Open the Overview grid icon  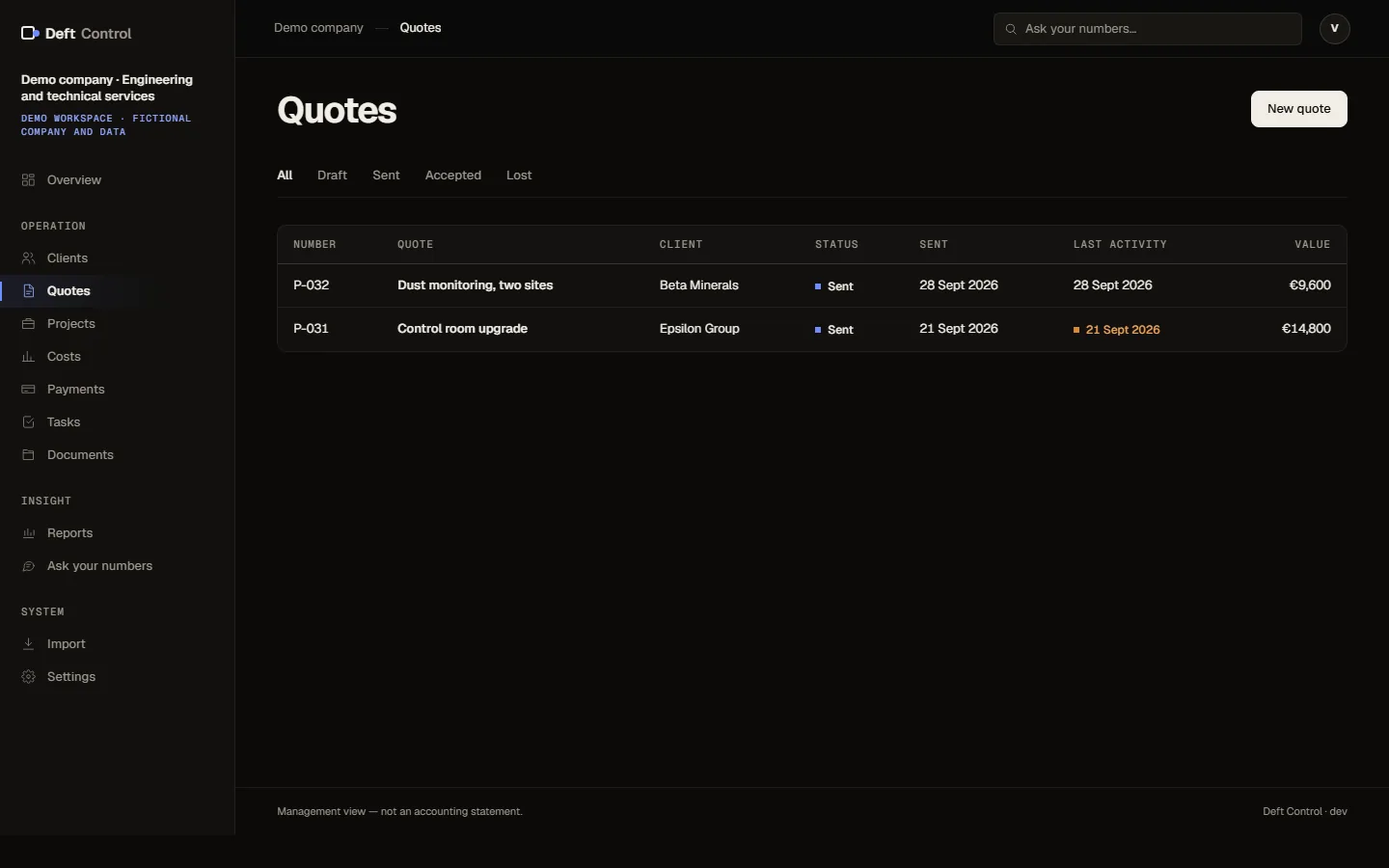click(x=28, y=180)
